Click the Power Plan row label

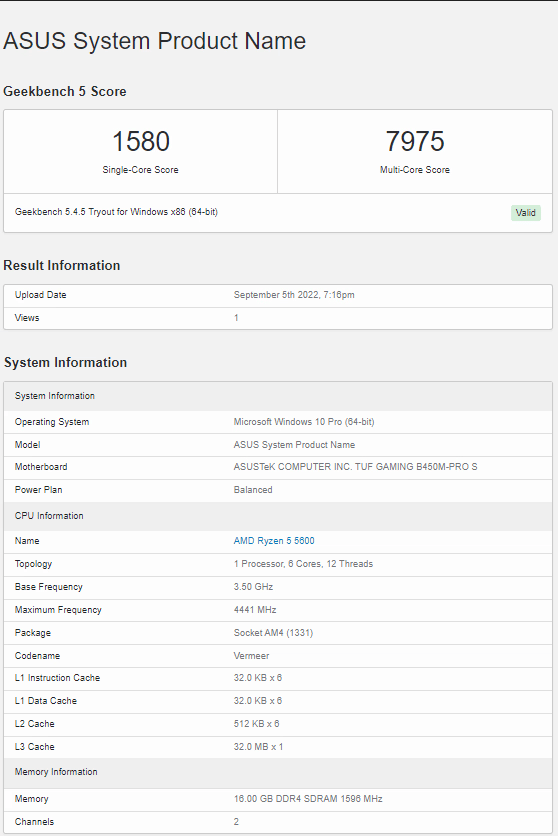pos(38,490)
